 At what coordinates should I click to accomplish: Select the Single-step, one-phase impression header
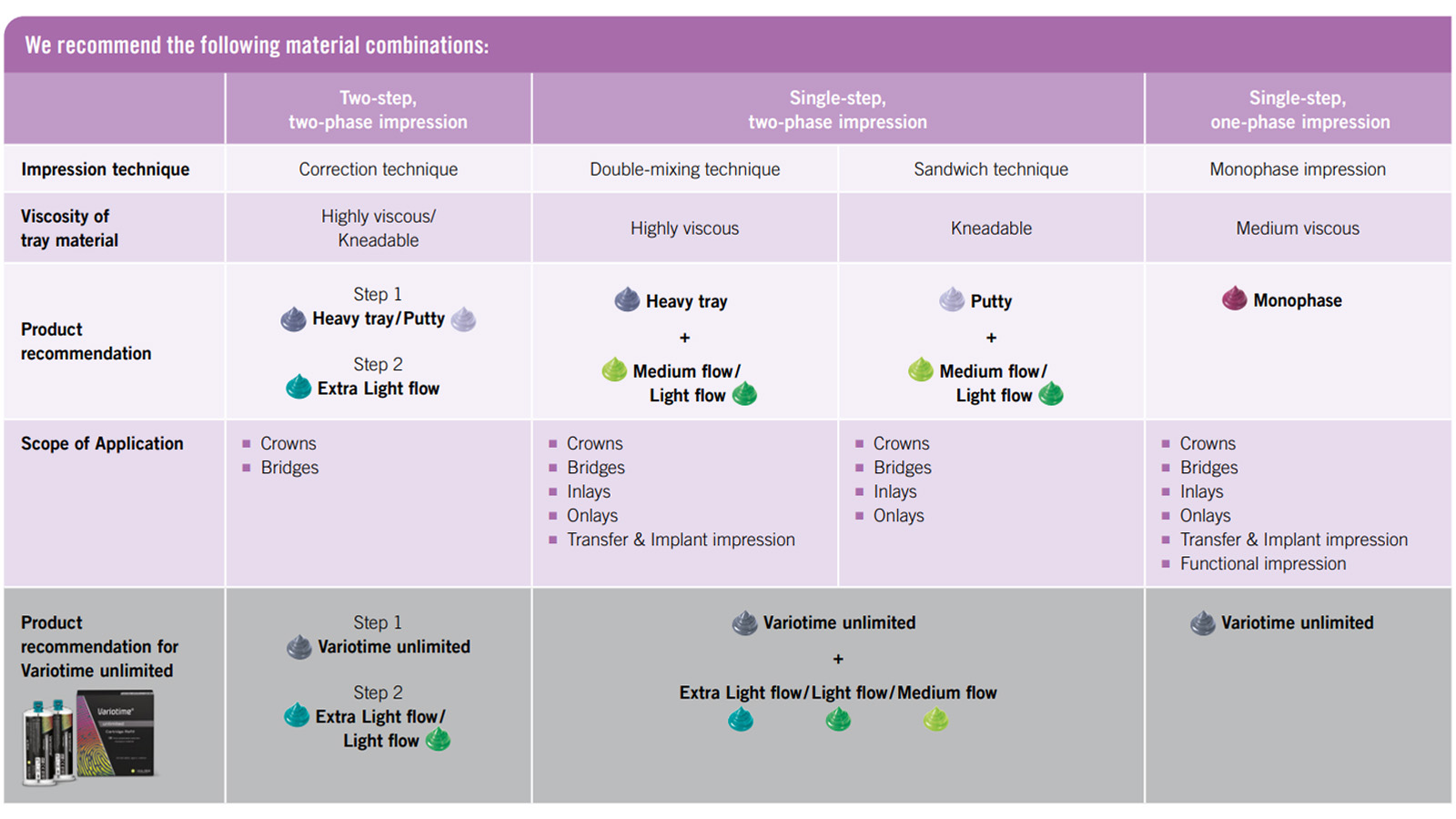tap(1299, 109)
